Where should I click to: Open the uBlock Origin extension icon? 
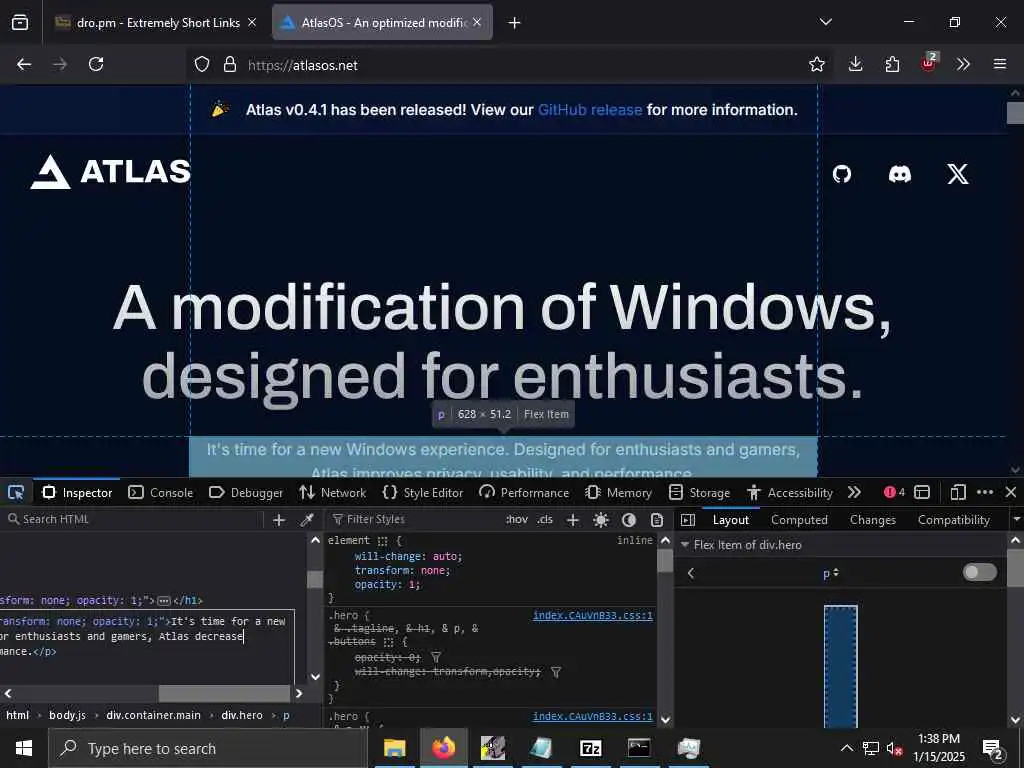[929, 63]
